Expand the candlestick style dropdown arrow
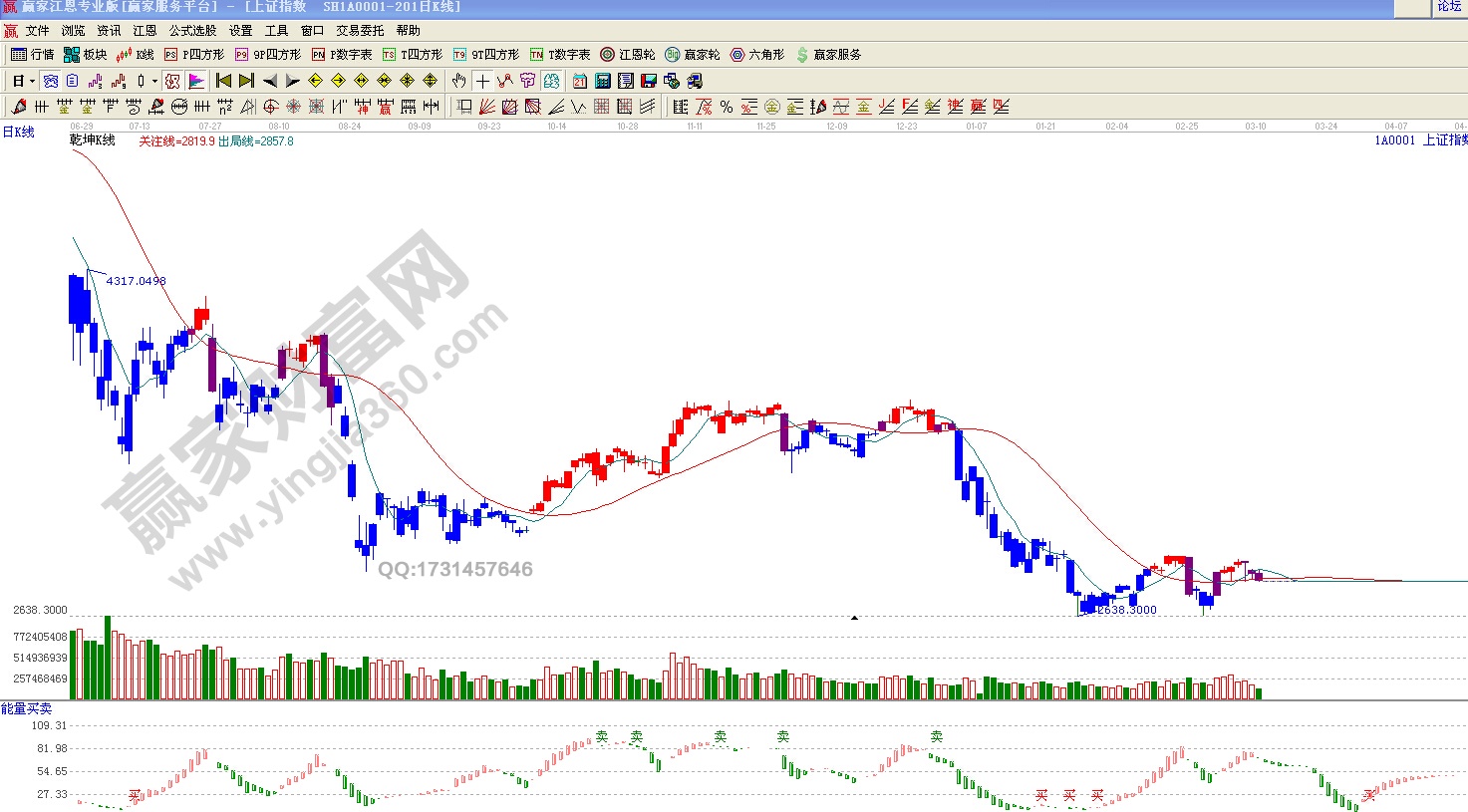 pyautogui.click(x=154, y=81)
